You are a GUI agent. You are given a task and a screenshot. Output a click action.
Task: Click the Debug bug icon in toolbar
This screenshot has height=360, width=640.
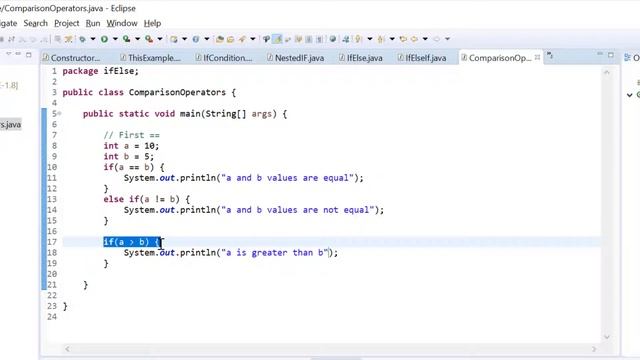click(x=82, y=39)
